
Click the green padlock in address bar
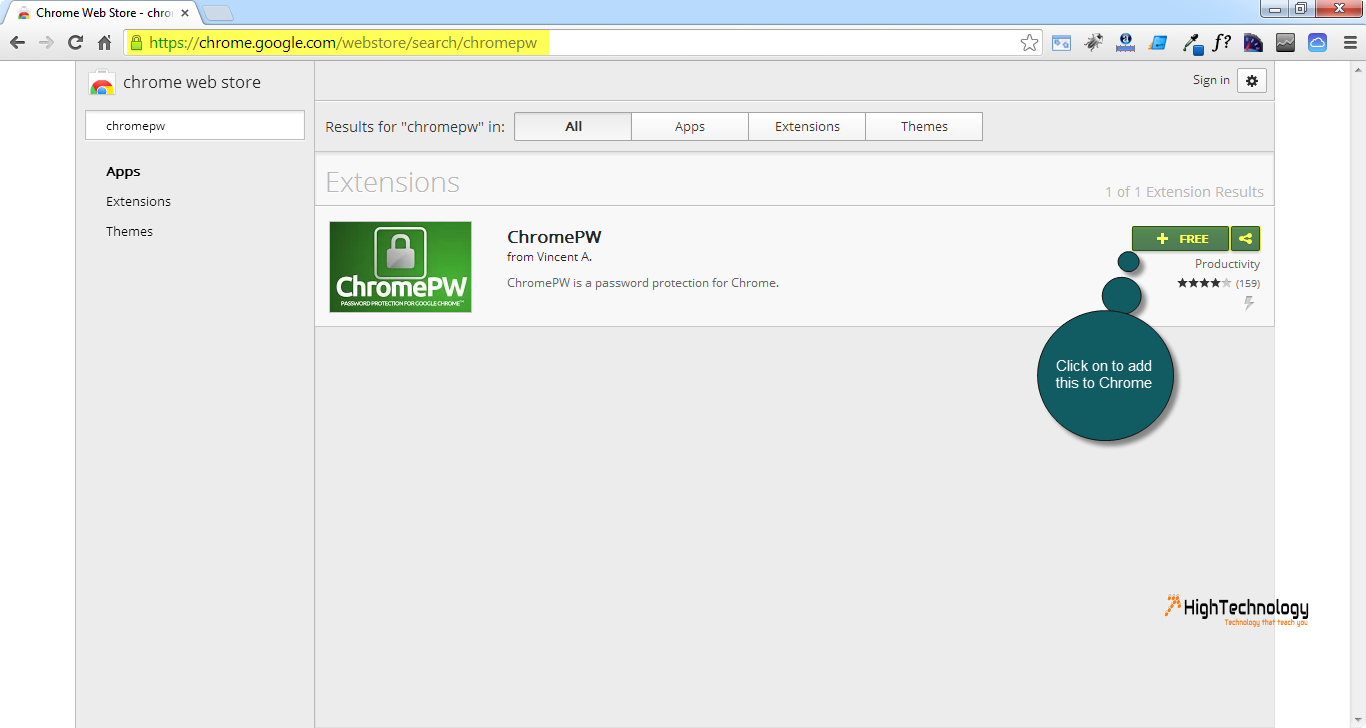coord(136,43)
